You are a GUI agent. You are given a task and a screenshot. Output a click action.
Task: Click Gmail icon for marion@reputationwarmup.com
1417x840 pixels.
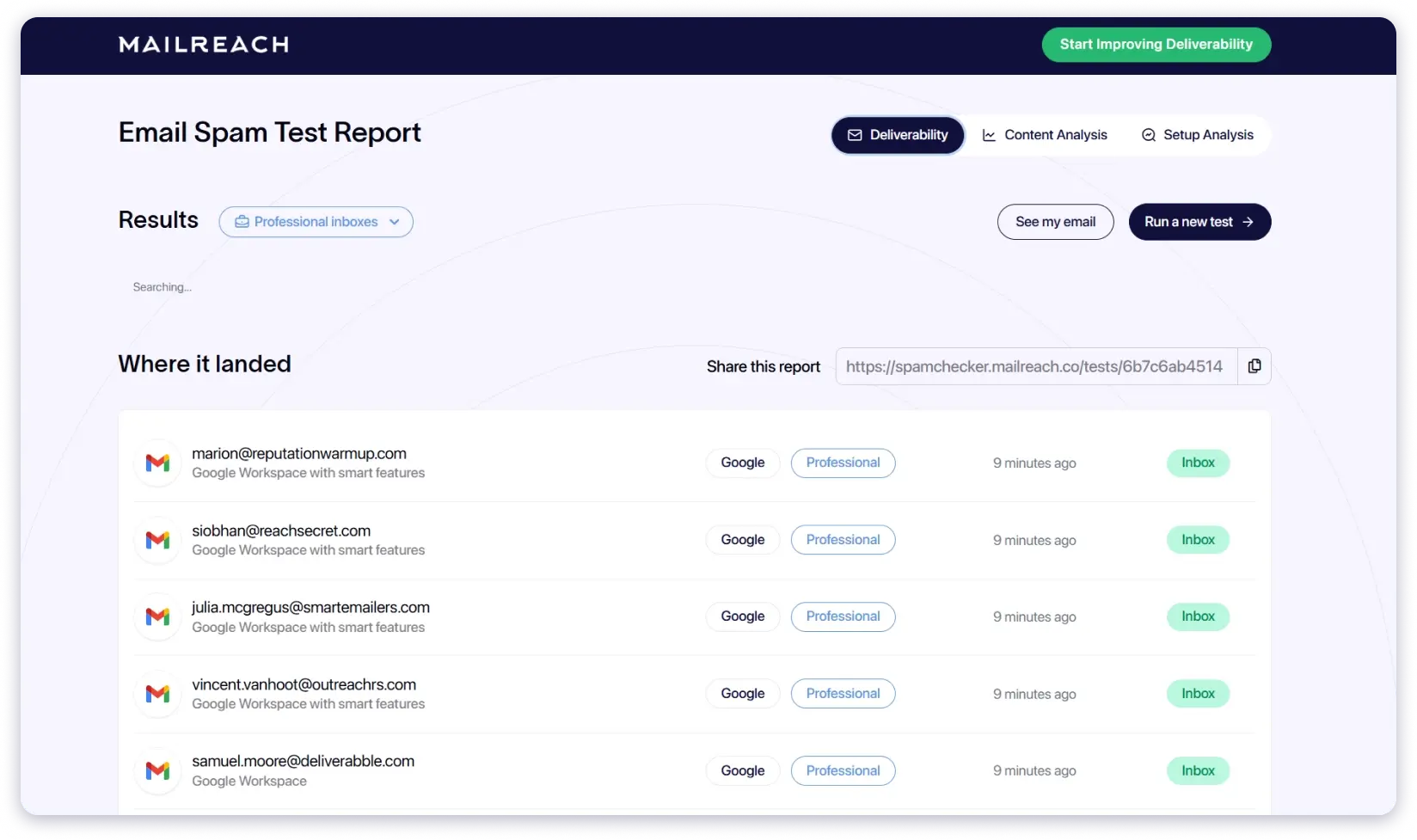click(x=157, y=463)
